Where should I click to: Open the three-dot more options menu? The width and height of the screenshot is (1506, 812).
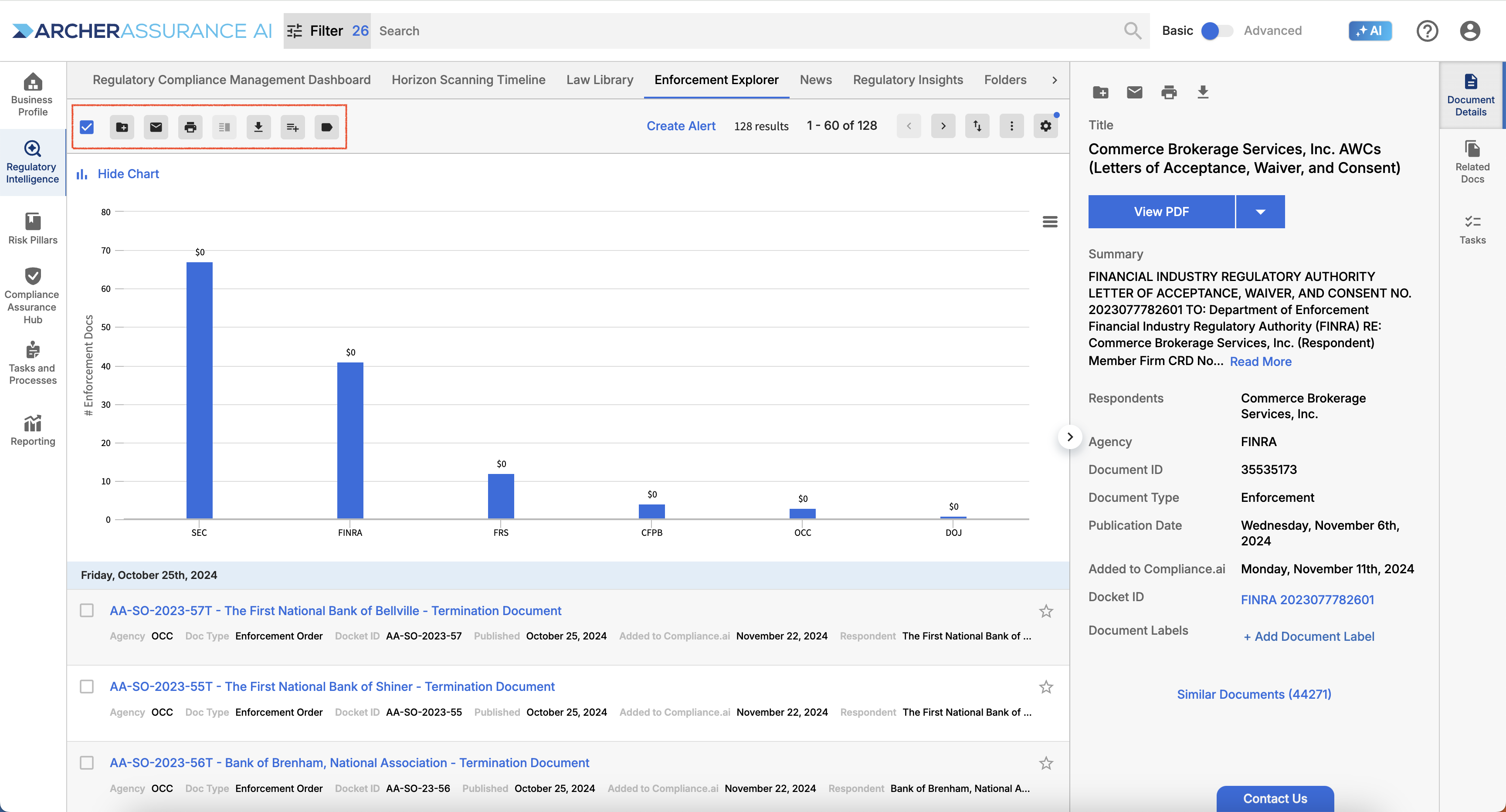coord(1011,126)
